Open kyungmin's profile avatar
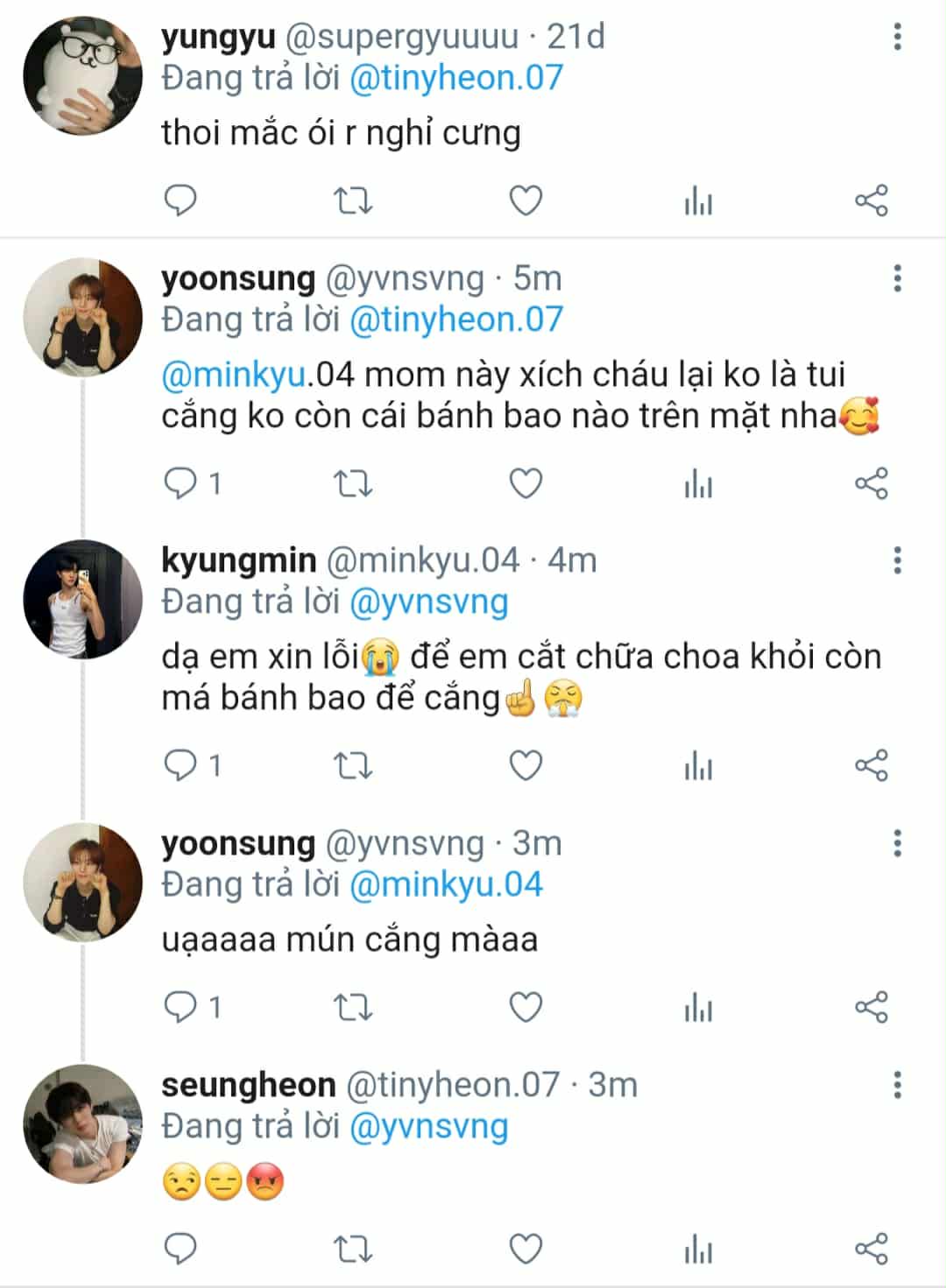This screenshot has height=1288, width=946. 82,600
